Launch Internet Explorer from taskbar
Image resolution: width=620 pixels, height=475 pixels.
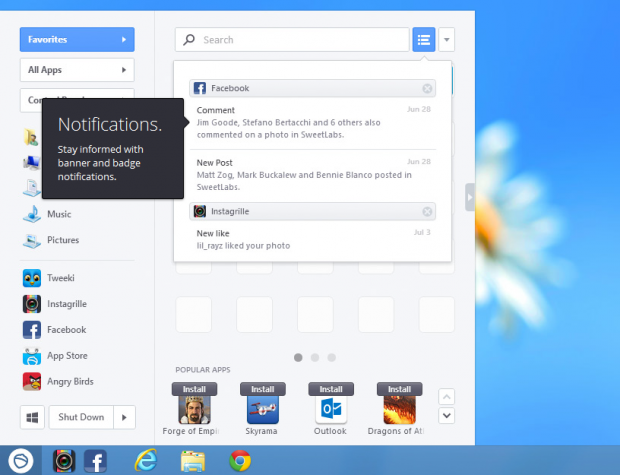[146, 461]
